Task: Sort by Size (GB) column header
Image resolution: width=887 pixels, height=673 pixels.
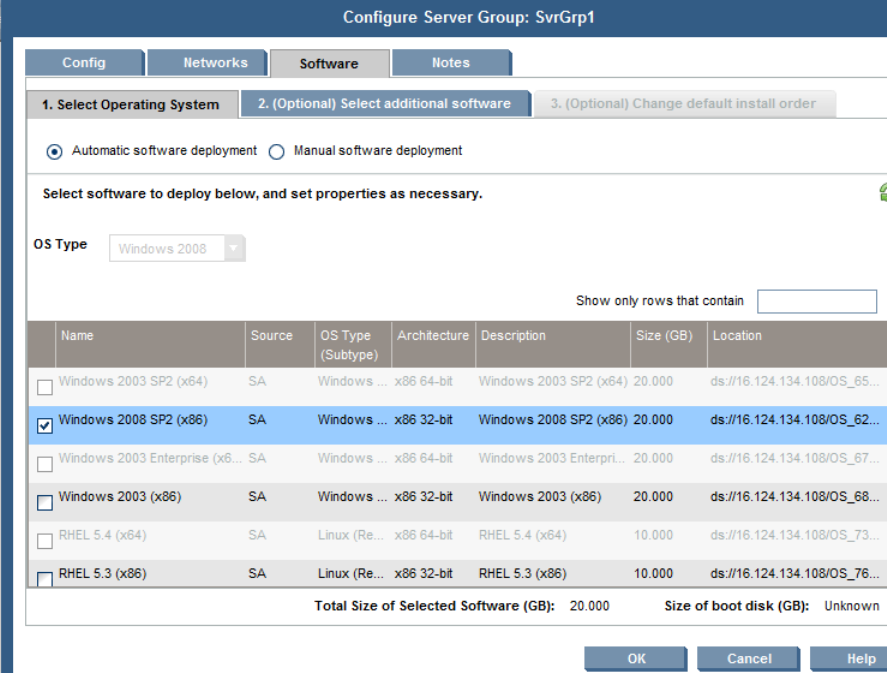Action: pyautogui.click(x=663, y=336)
